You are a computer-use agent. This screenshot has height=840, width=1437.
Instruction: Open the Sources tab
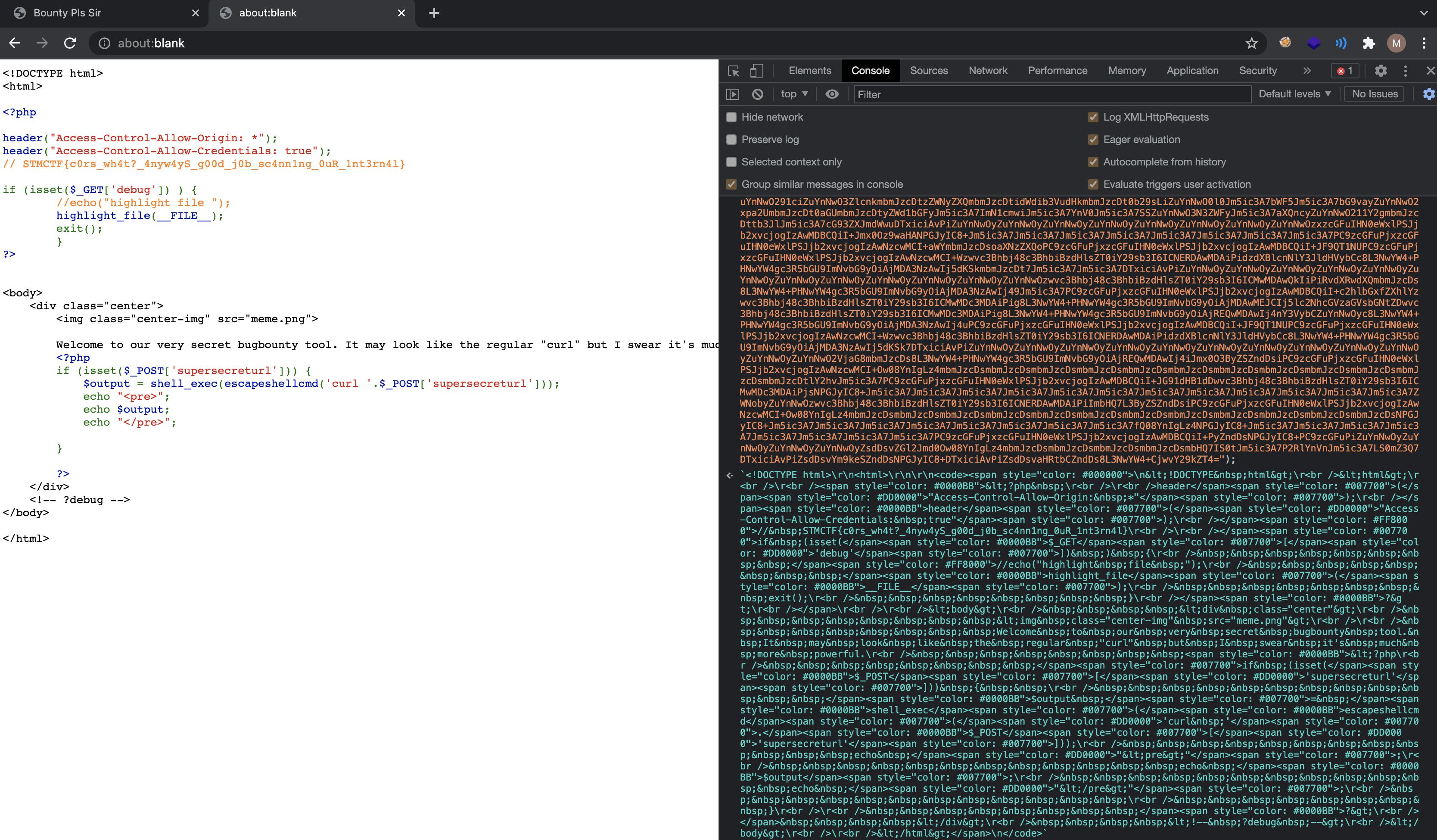point(929,71)
